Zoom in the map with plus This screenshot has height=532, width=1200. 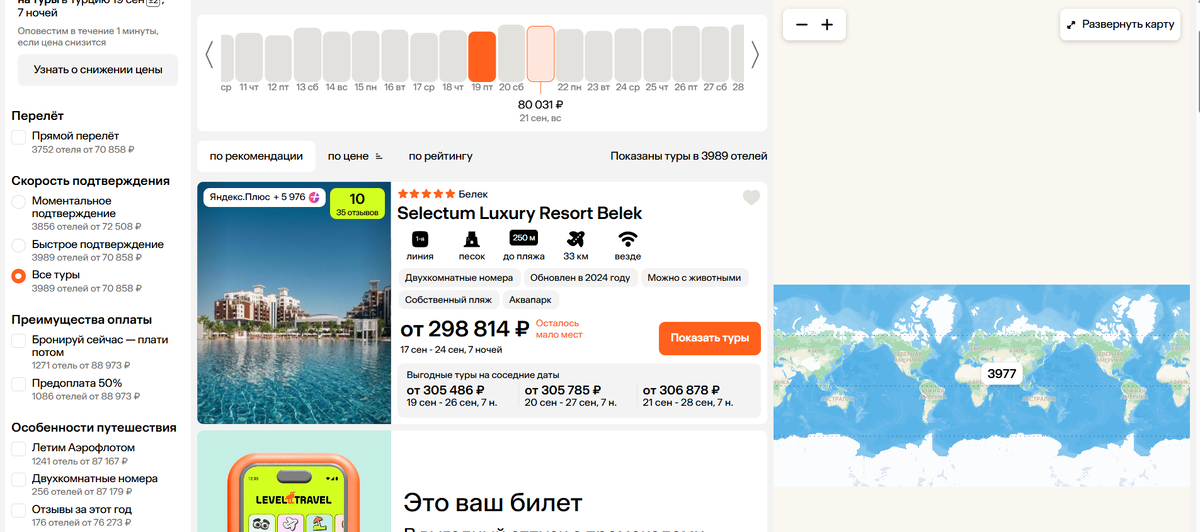827,25
